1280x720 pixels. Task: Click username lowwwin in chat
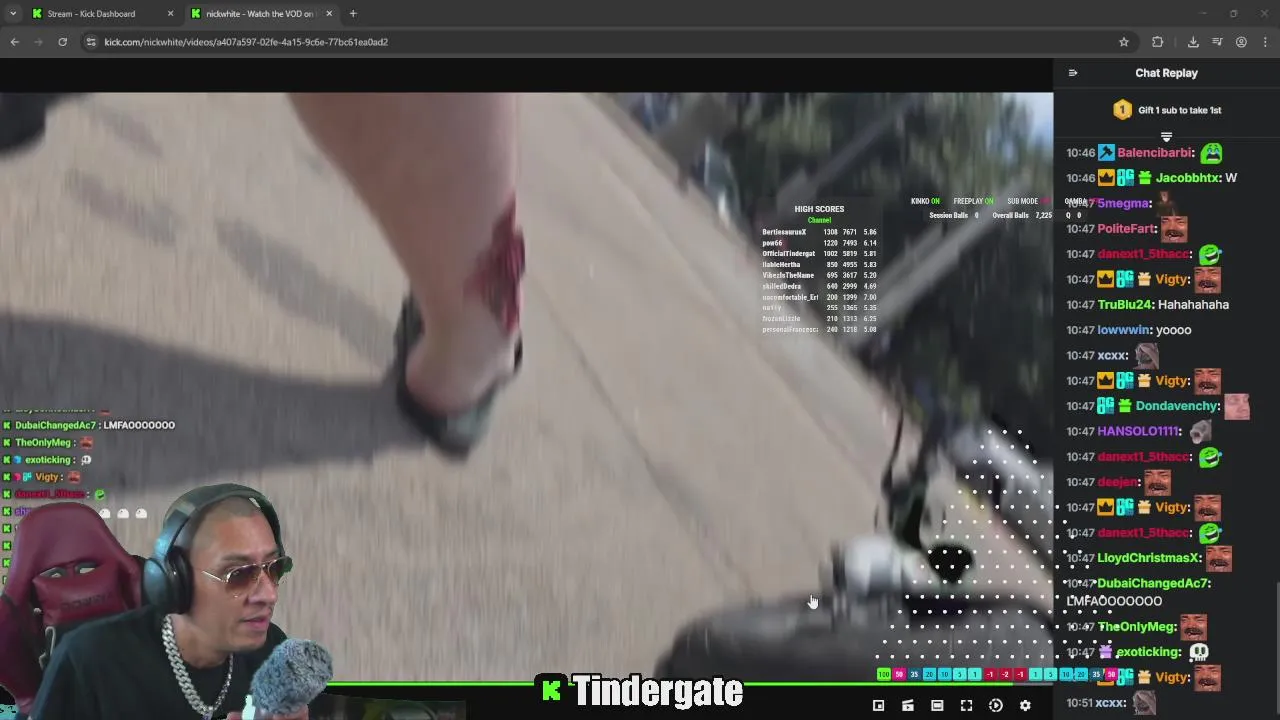click(1125, 330)
